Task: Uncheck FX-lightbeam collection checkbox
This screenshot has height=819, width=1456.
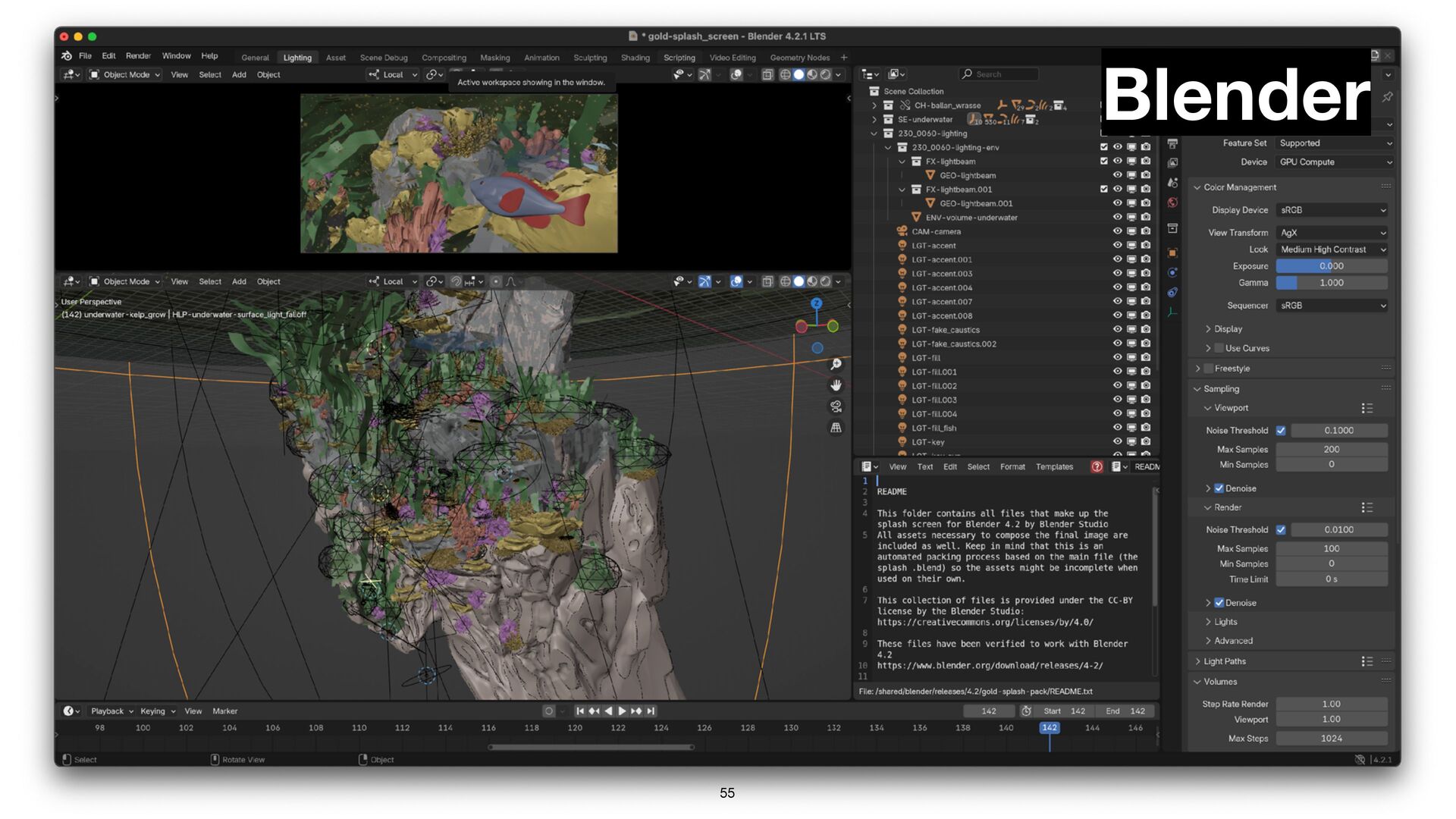Action: [1104, 162]
